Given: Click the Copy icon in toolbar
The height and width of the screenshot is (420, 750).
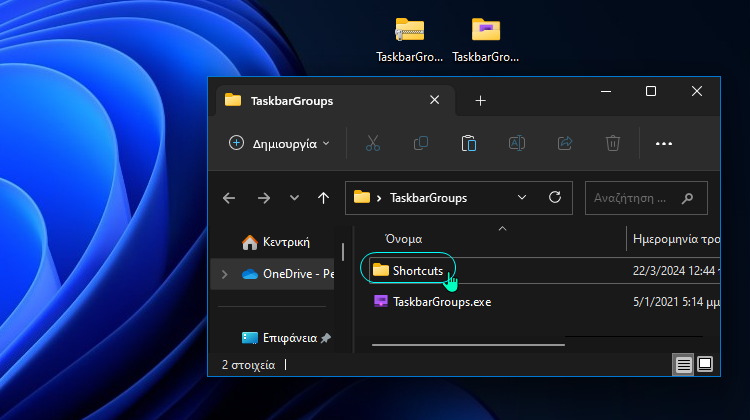Looking at the screenshot, I should (421, 143).
